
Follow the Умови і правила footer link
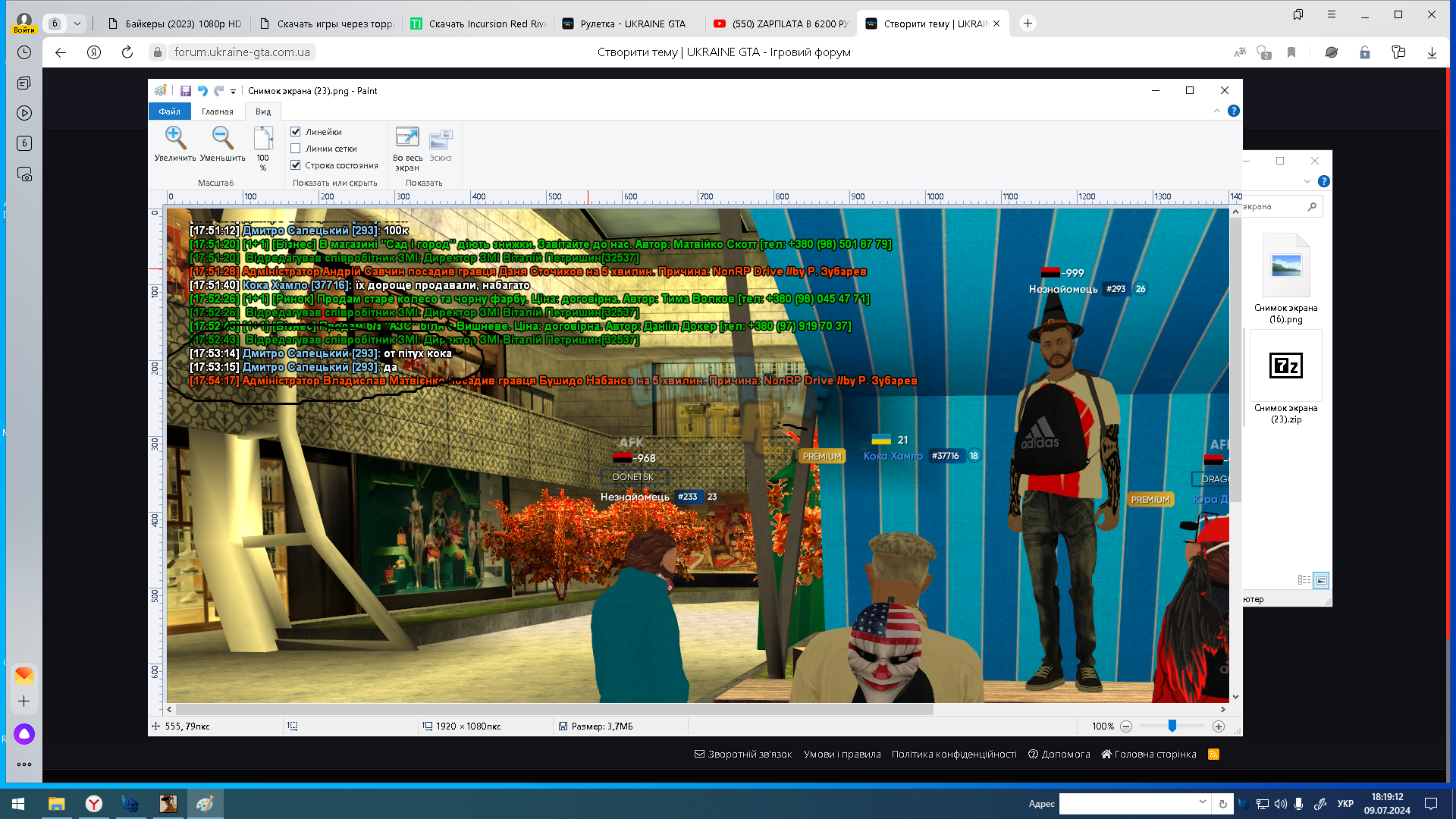coord(842,754)
